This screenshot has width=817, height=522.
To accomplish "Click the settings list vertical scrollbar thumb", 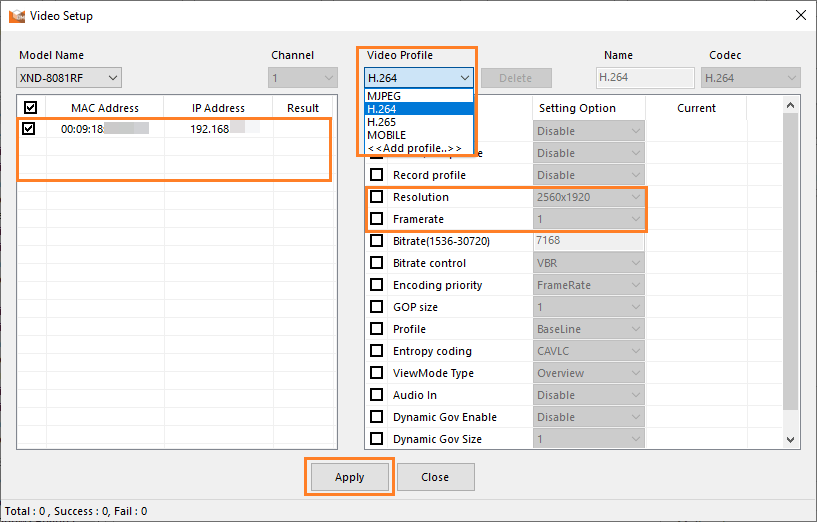I will [x=790, y=262].
